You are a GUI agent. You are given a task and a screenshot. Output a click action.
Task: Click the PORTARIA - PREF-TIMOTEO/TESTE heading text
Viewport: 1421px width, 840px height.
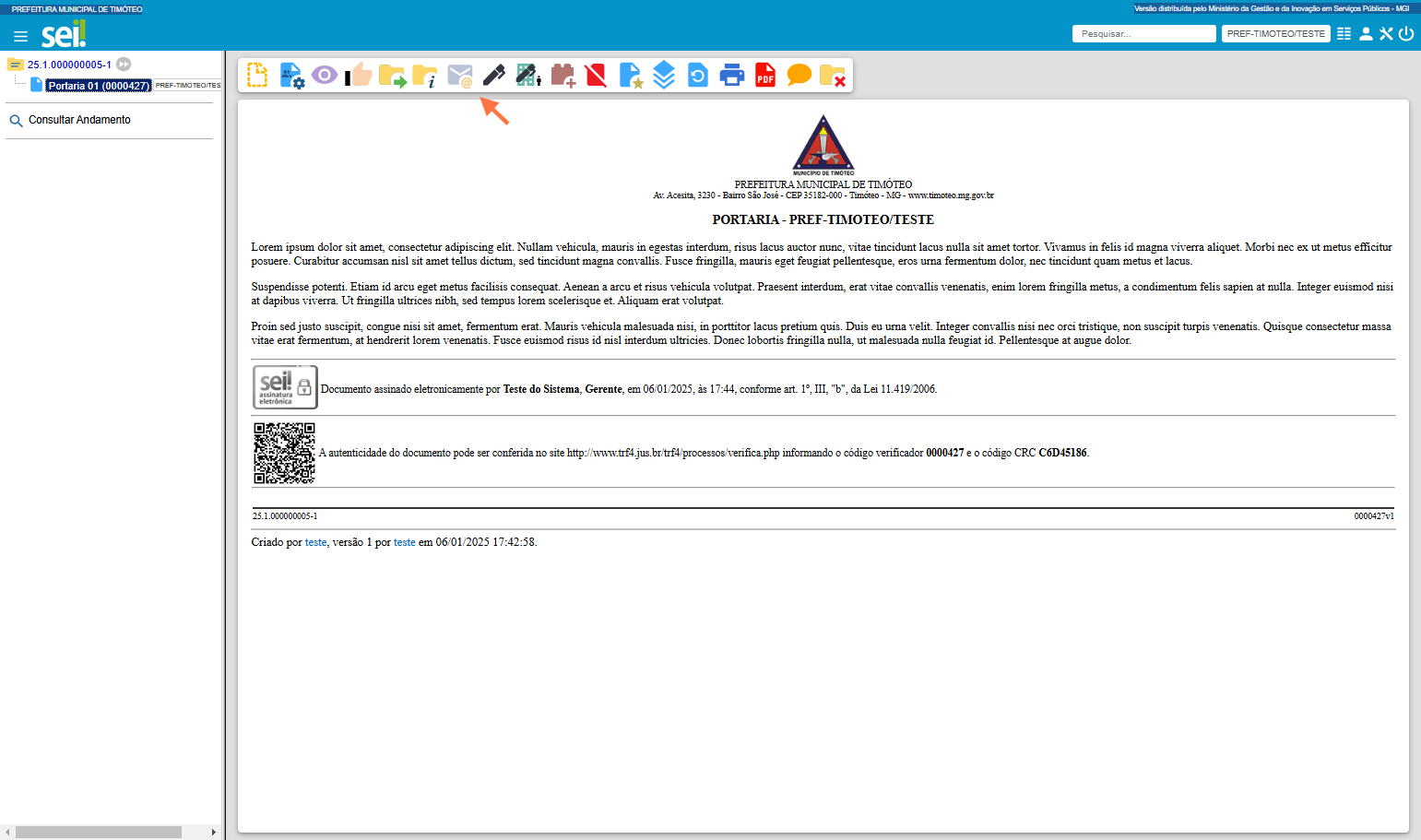(823, 219)
